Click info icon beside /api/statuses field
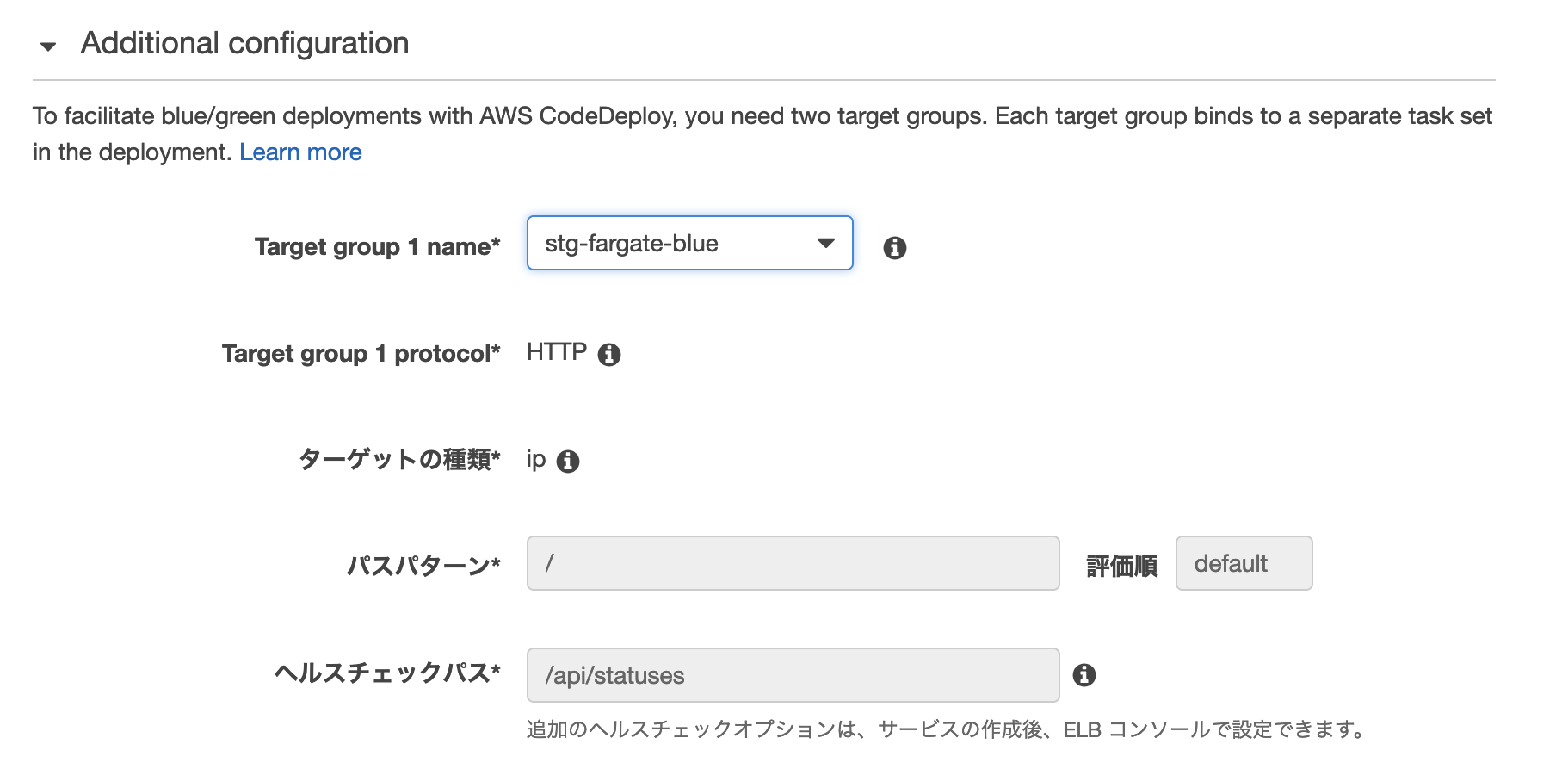 [1083, 675]
